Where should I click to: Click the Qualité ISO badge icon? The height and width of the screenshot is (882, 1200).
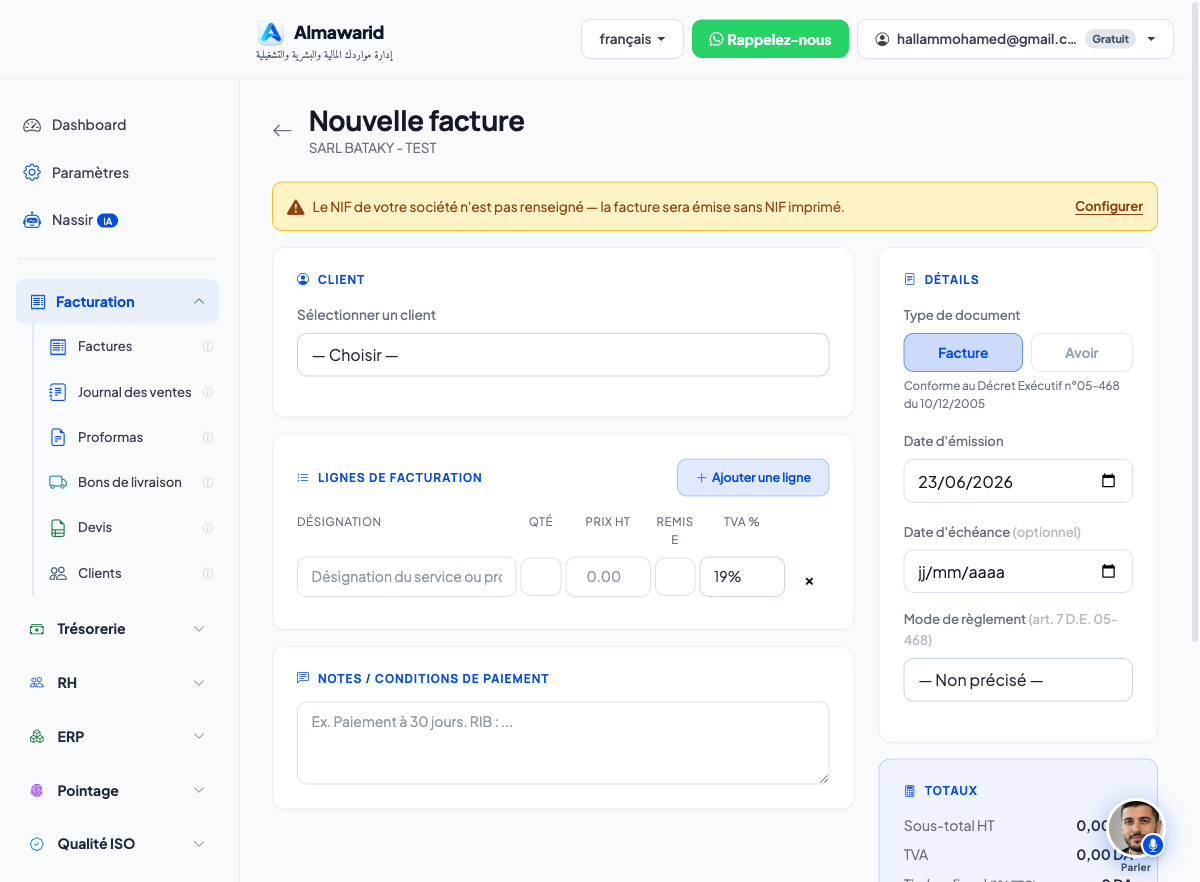(37, 844)
